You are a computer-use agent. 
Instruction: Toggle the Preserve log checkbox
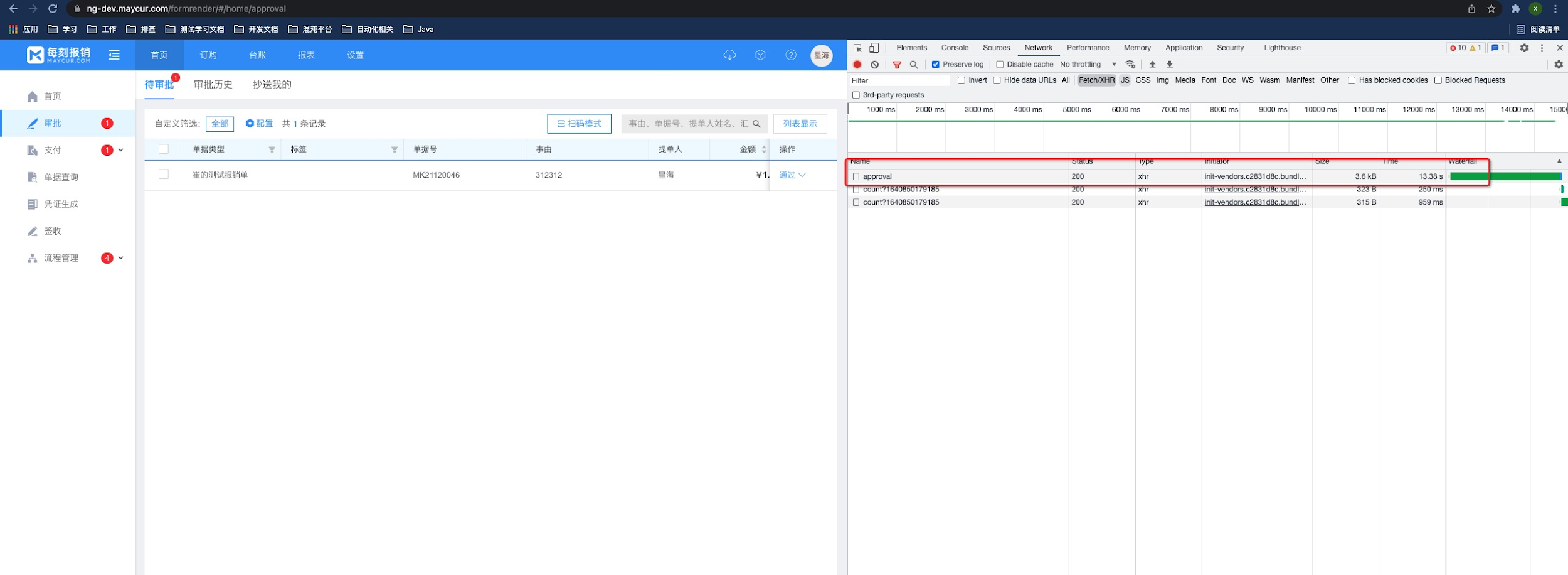tap(936, 65)
